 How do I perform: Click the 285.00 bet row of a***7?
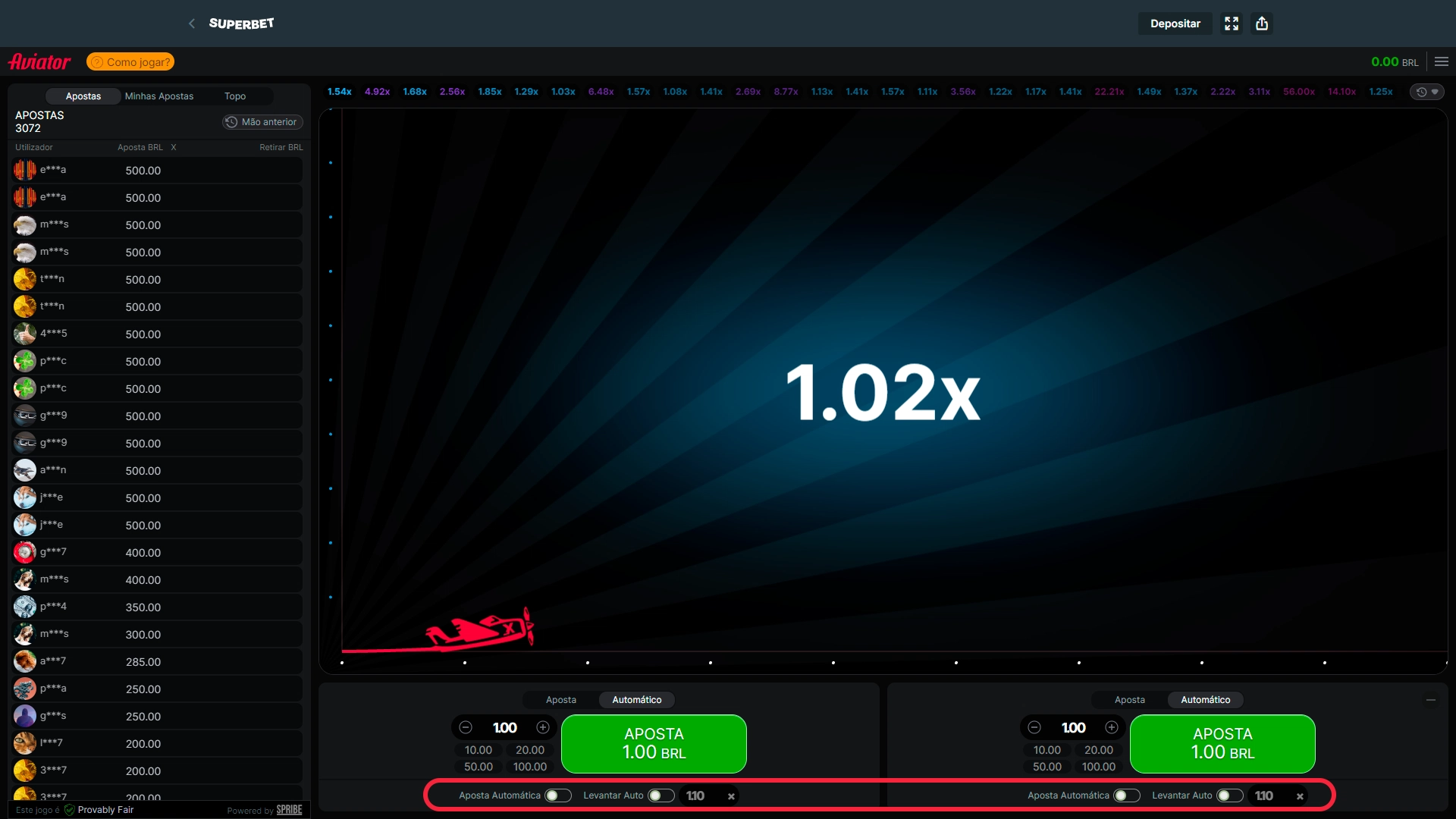158,662
